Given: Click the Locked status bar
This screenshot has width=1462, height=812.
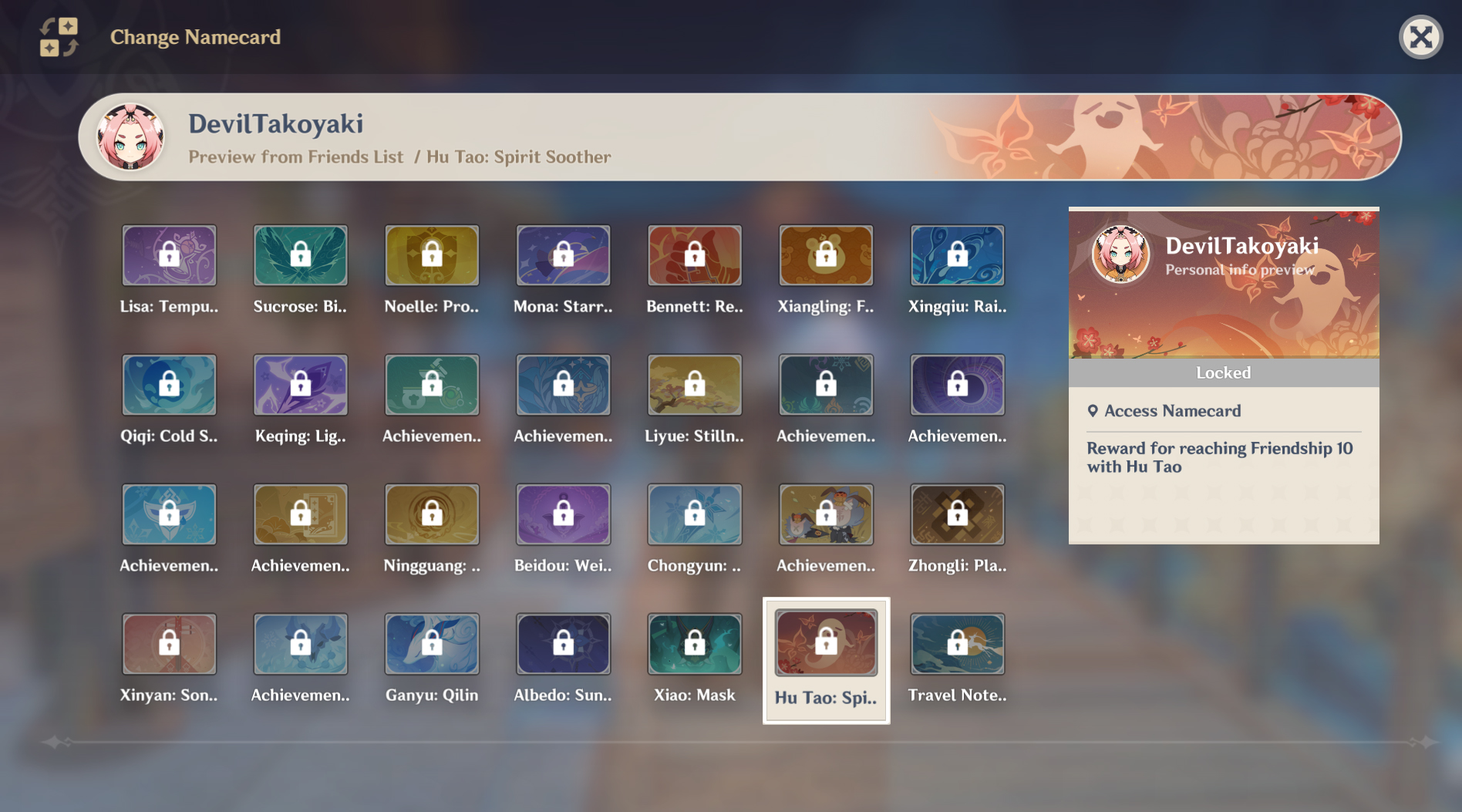Looking at the screenshot, I should coord(1224,373).
